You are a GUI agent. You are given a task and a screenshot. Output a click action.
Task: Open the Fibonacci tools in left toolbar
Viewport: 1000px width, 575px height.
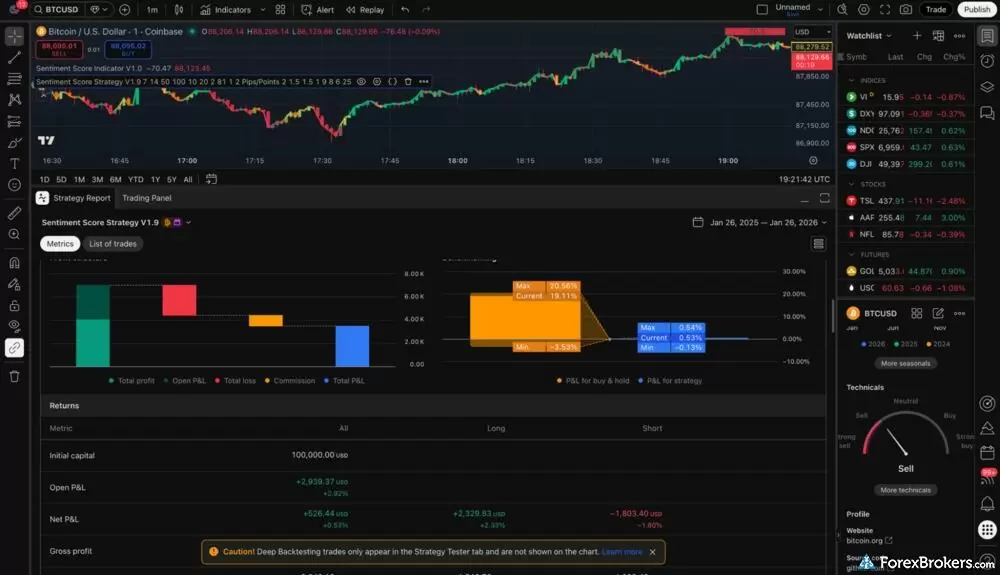(14, 78)
